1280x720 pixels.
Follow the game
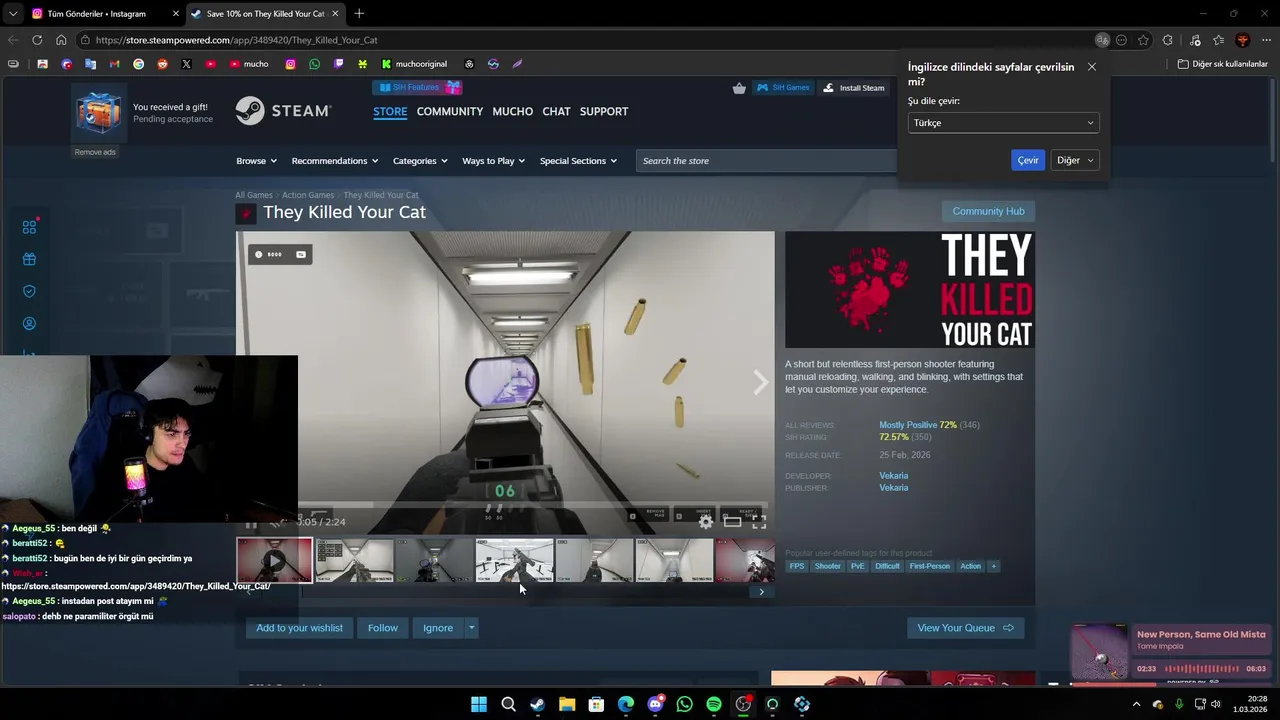coord(383,628)
